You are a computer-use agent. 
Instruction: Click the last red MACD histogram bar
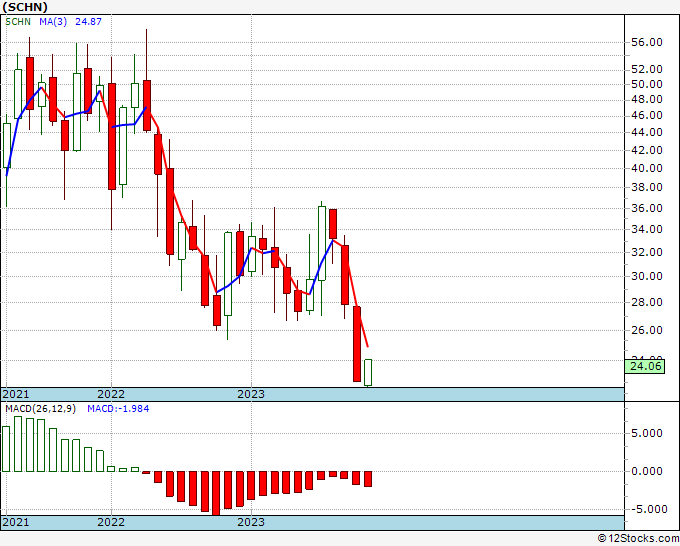pos(368,479)
